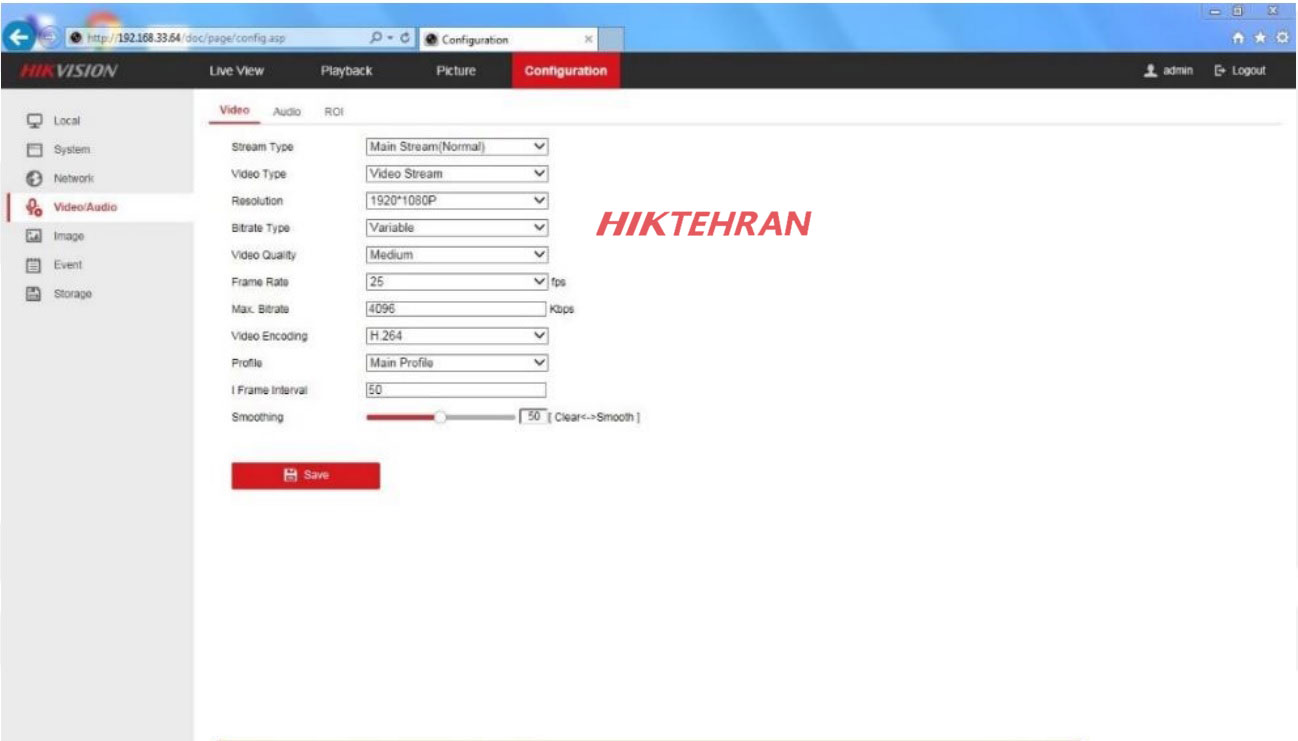Click the Network globe icon

point(34,178)
